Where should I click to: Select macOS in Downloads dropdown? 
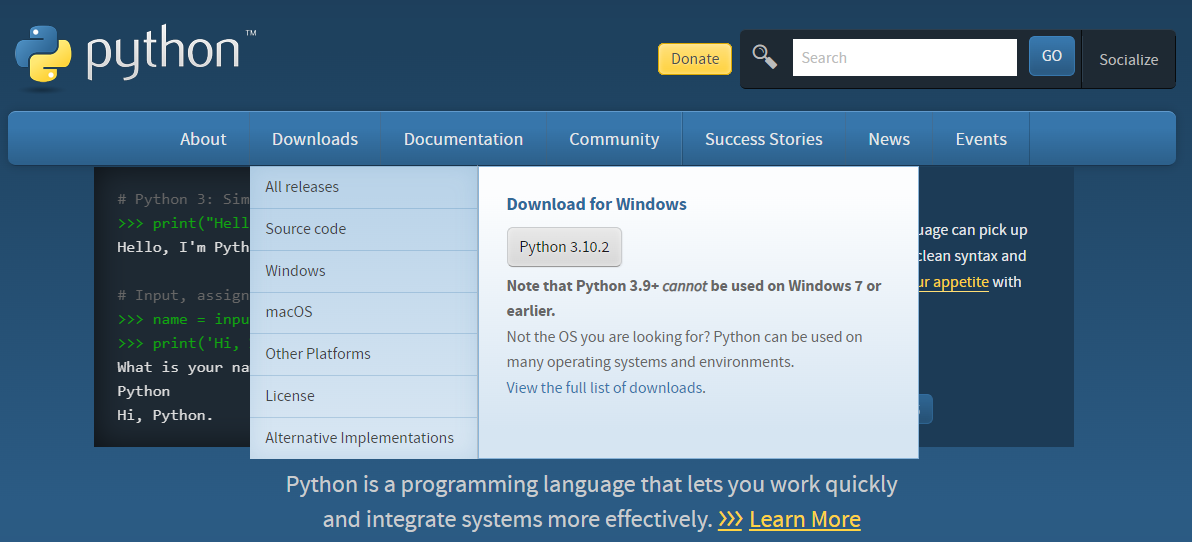coord(363,312)
